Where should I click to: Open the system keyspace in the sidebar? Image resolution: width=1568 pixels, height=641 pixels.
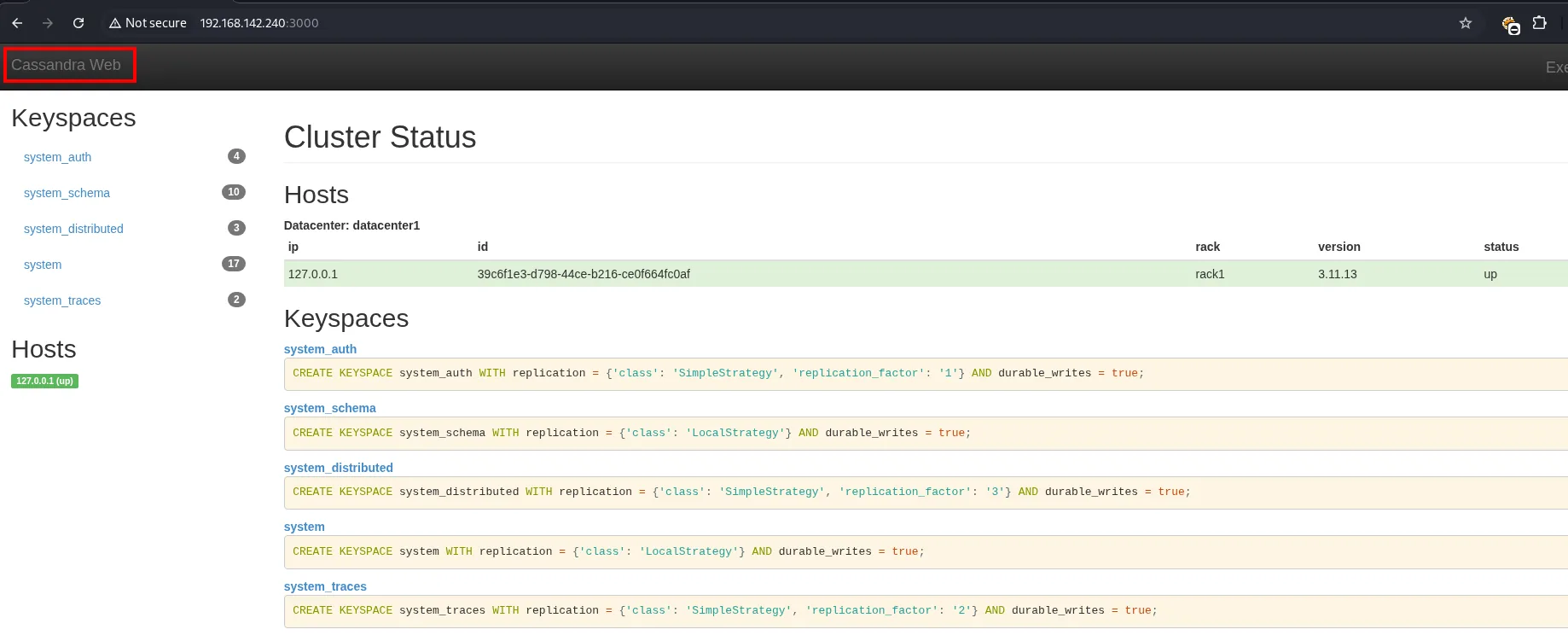click(43, 265)
